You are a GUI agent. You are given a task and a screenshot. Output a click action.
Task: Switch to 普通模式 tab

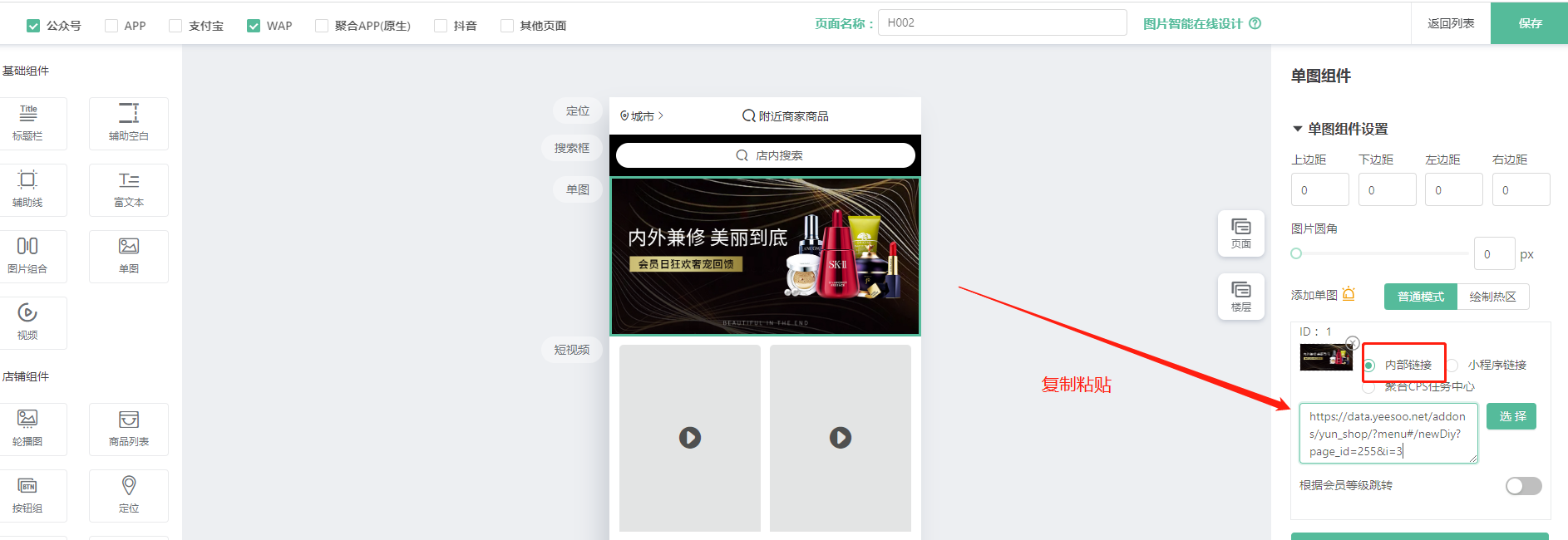pyautogui.click(x=1420, y=297)
